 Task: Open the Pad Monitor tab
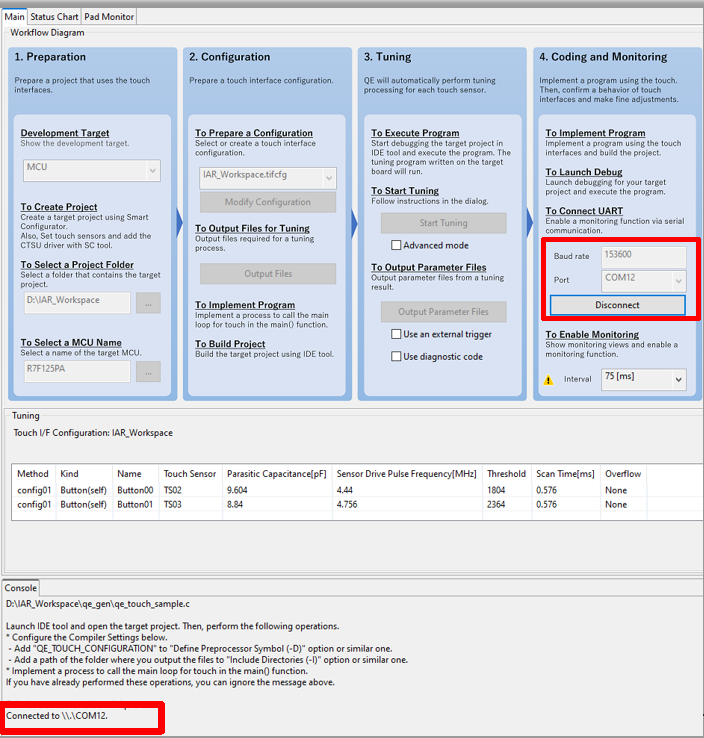(108, 16)
